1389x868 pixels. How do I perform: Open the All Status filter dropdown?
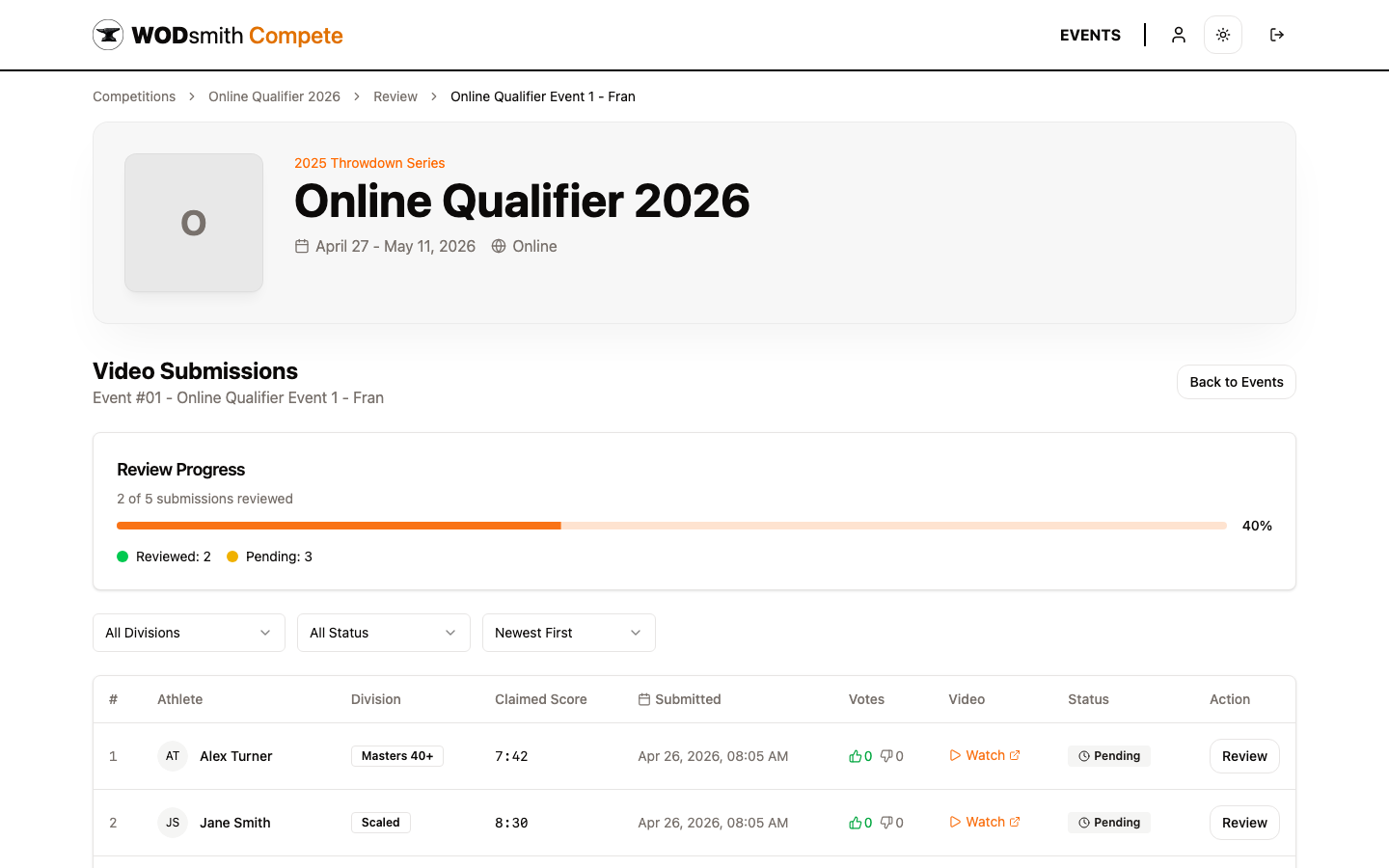click(384, 633)
